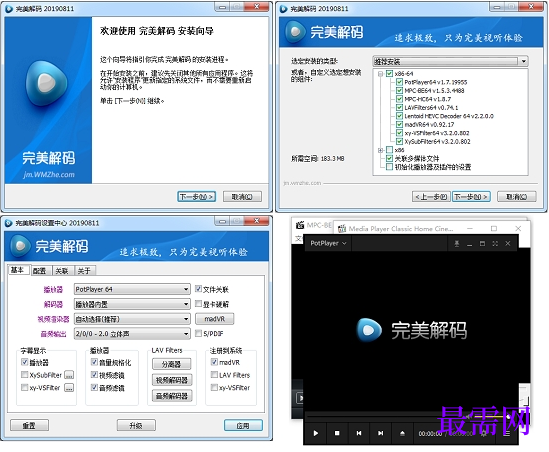This screenshot has height=452, width=549.
Task: Click 重置 button
Action: (x=29, y=425)
